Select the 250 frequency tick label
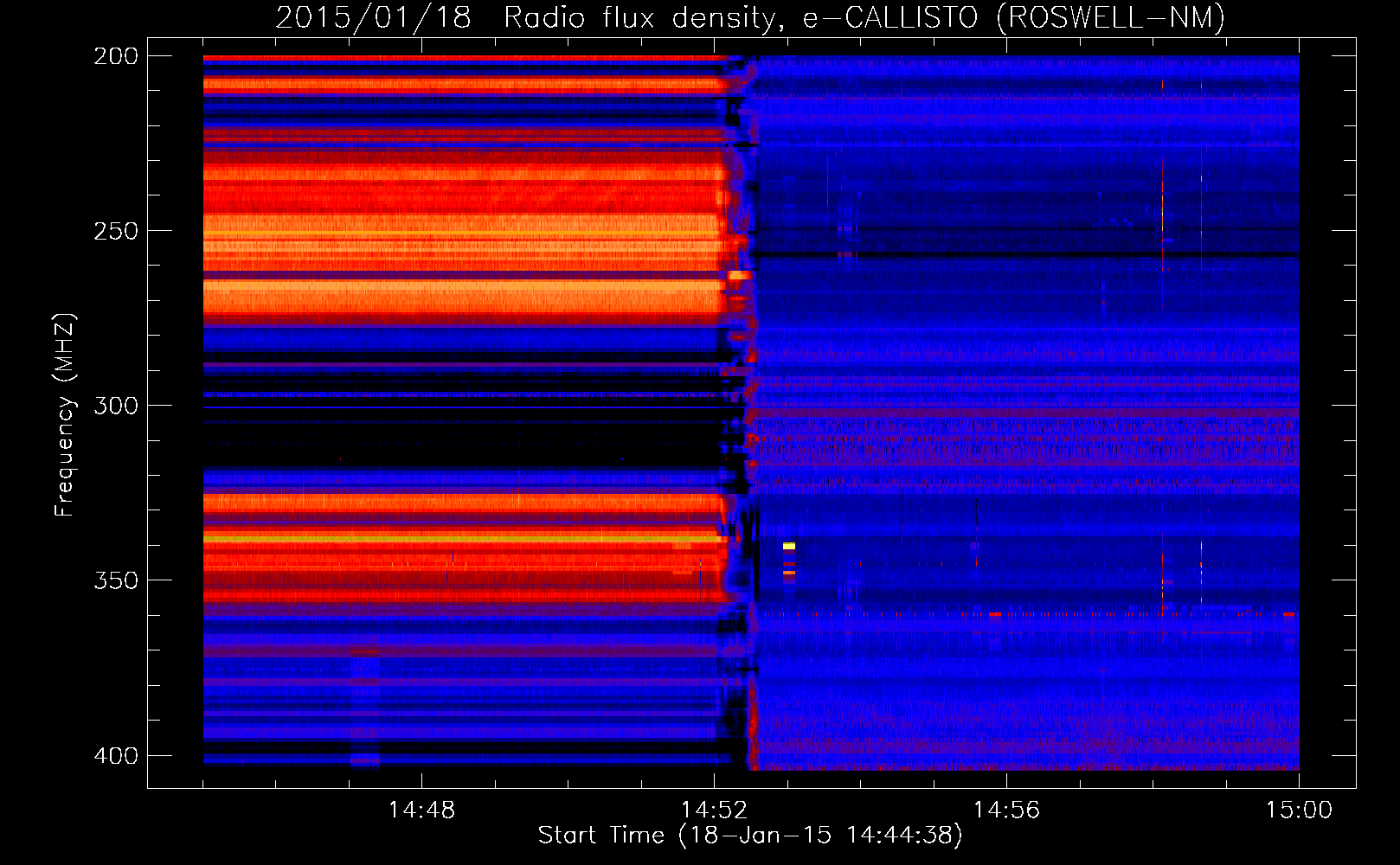This screenshot has width=1400, height=865. tap(116, 231)
